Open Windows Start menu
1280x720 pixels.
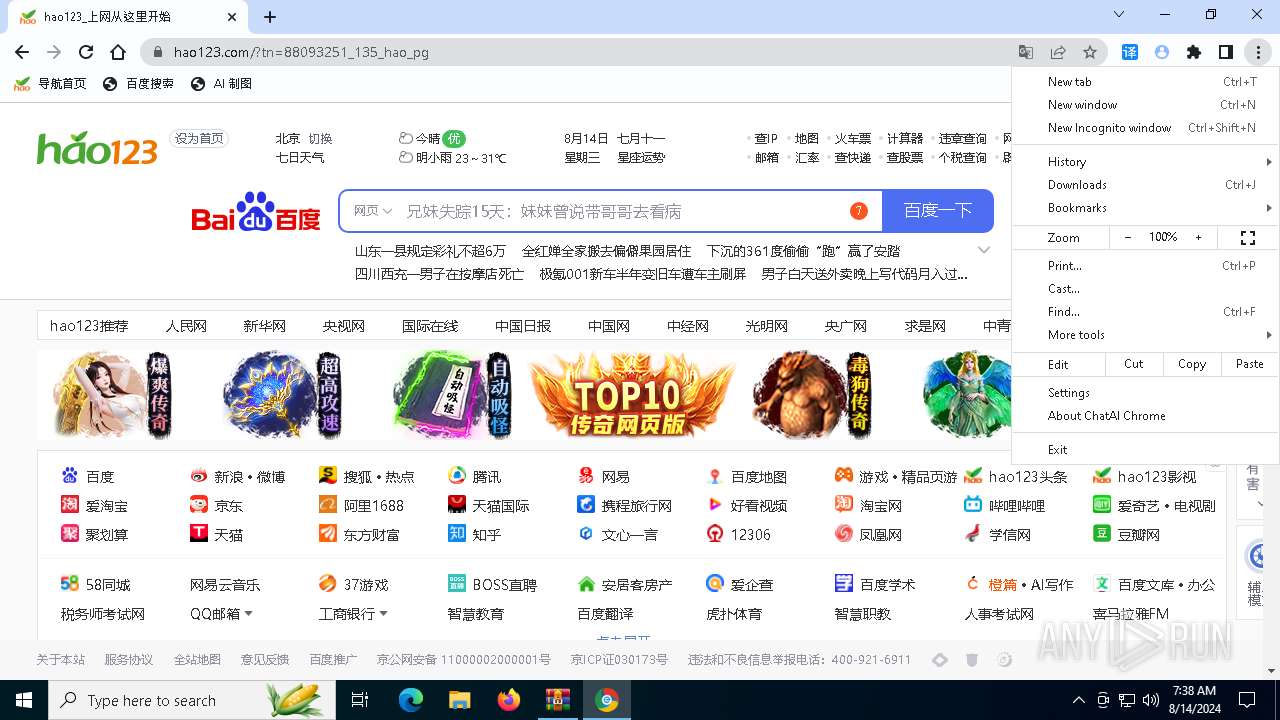23,700
